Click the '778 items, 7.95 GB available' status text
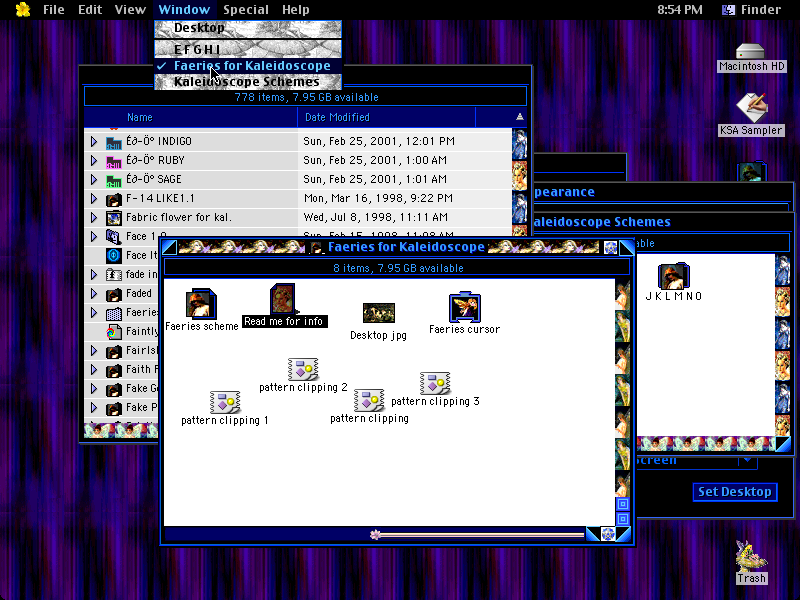This screenshot has height=600, width=800. [x=306, y=97]
